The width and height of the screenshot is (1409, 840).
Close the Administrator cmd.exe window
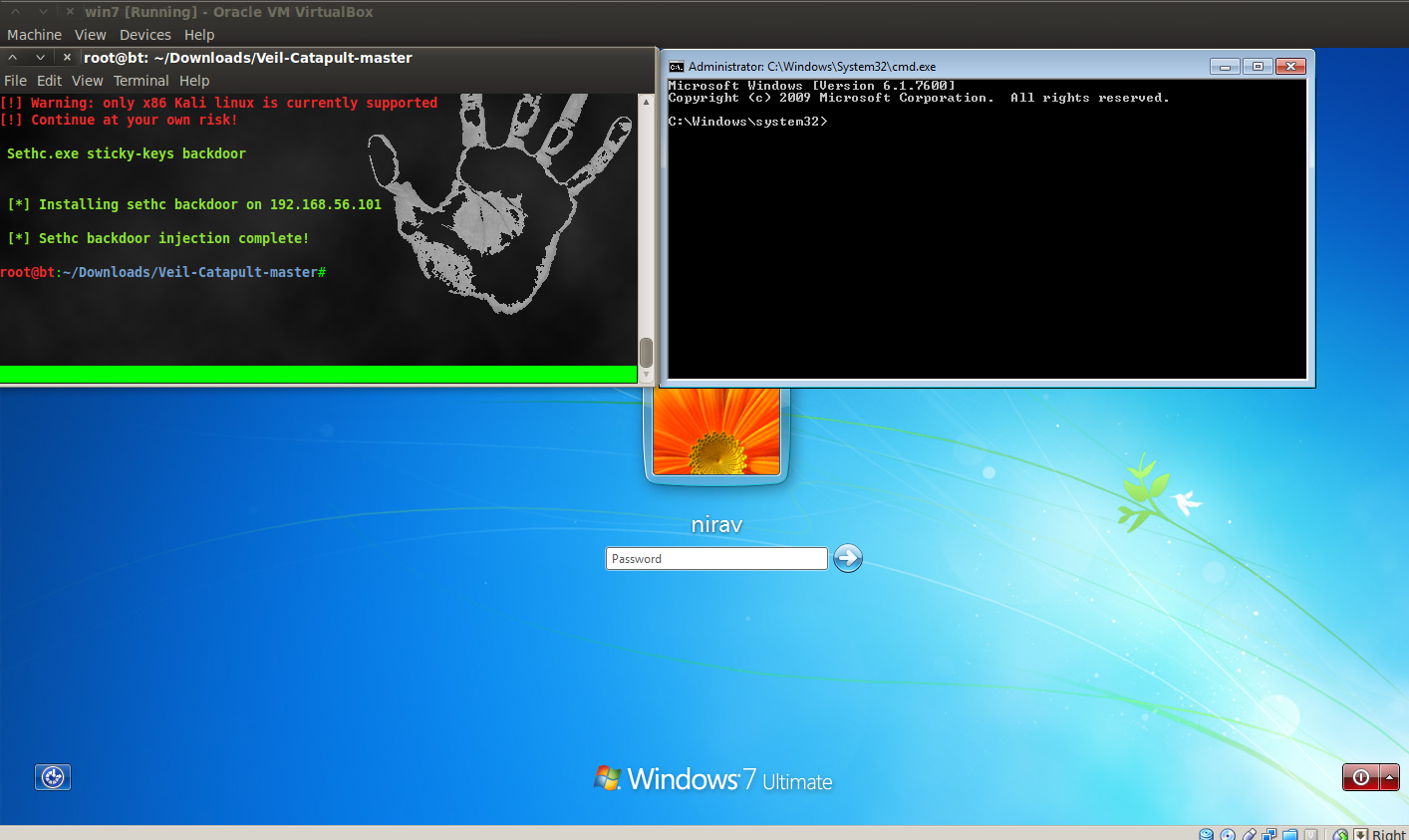pos(1290,67)
